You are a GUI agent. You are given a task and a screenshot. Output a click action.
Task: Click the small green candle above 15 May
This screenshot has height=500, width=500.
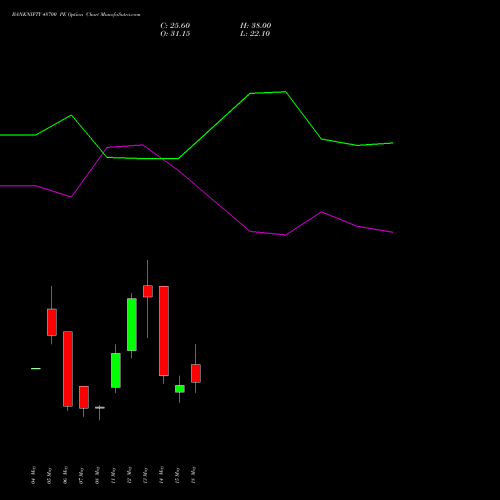pyautogui.click(x=180, y=389)
